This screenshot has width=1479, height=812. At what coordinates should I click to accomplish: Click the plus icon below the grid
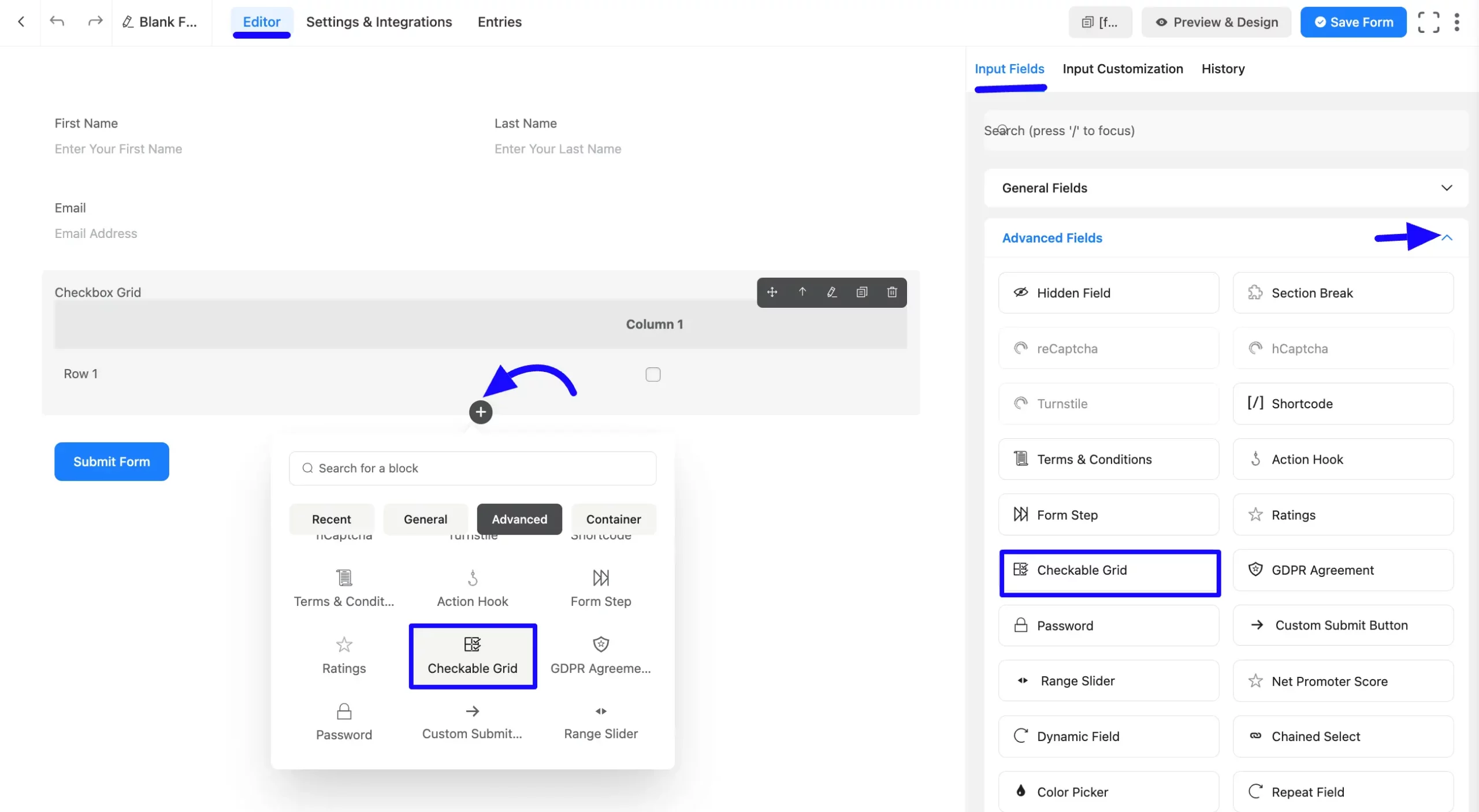tap(481, 412)
